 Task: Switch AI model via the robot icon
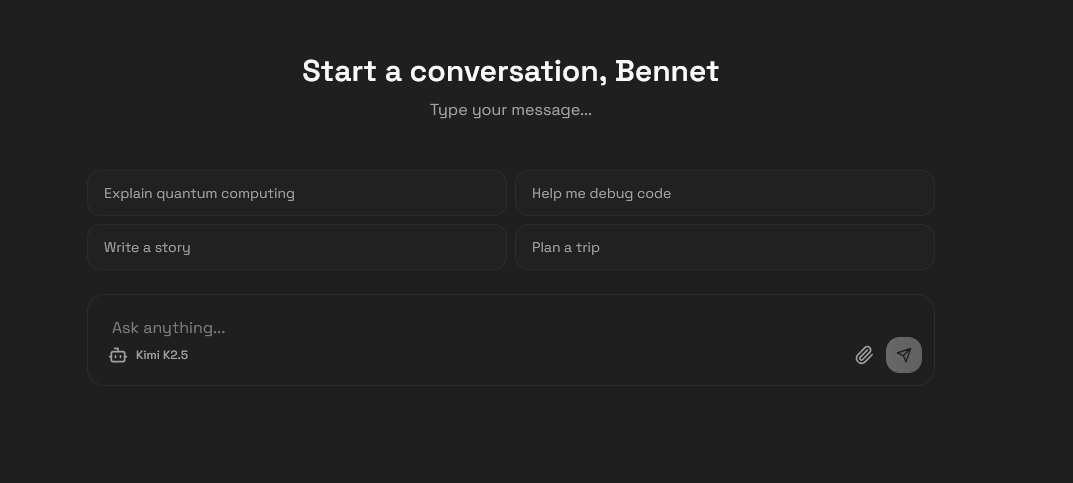pos(118,355)
